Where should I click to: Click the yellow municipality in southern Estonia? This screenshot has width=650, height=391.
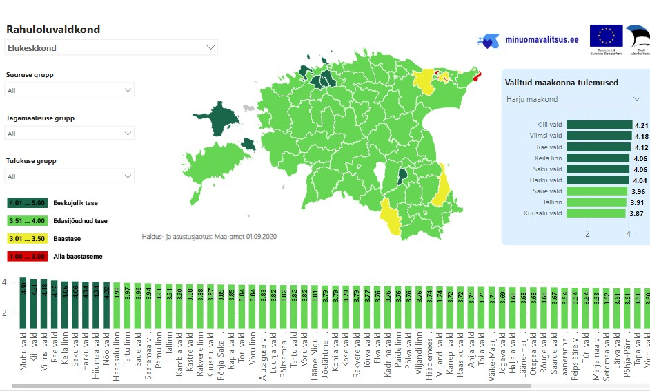pos(391,216)
